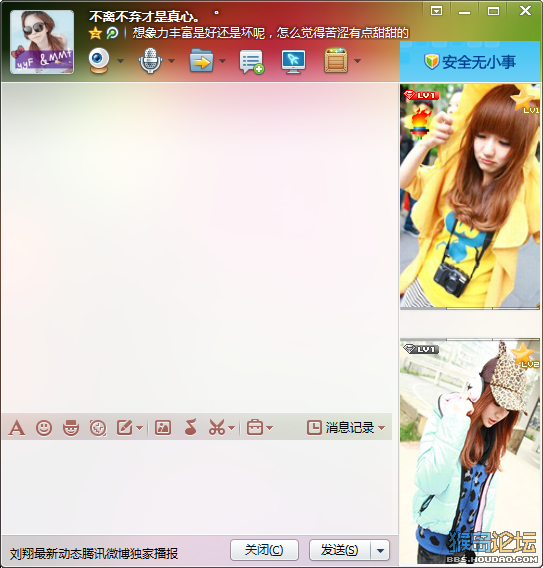Launch remote desktop assistance icon

click(x=293, y=61)
